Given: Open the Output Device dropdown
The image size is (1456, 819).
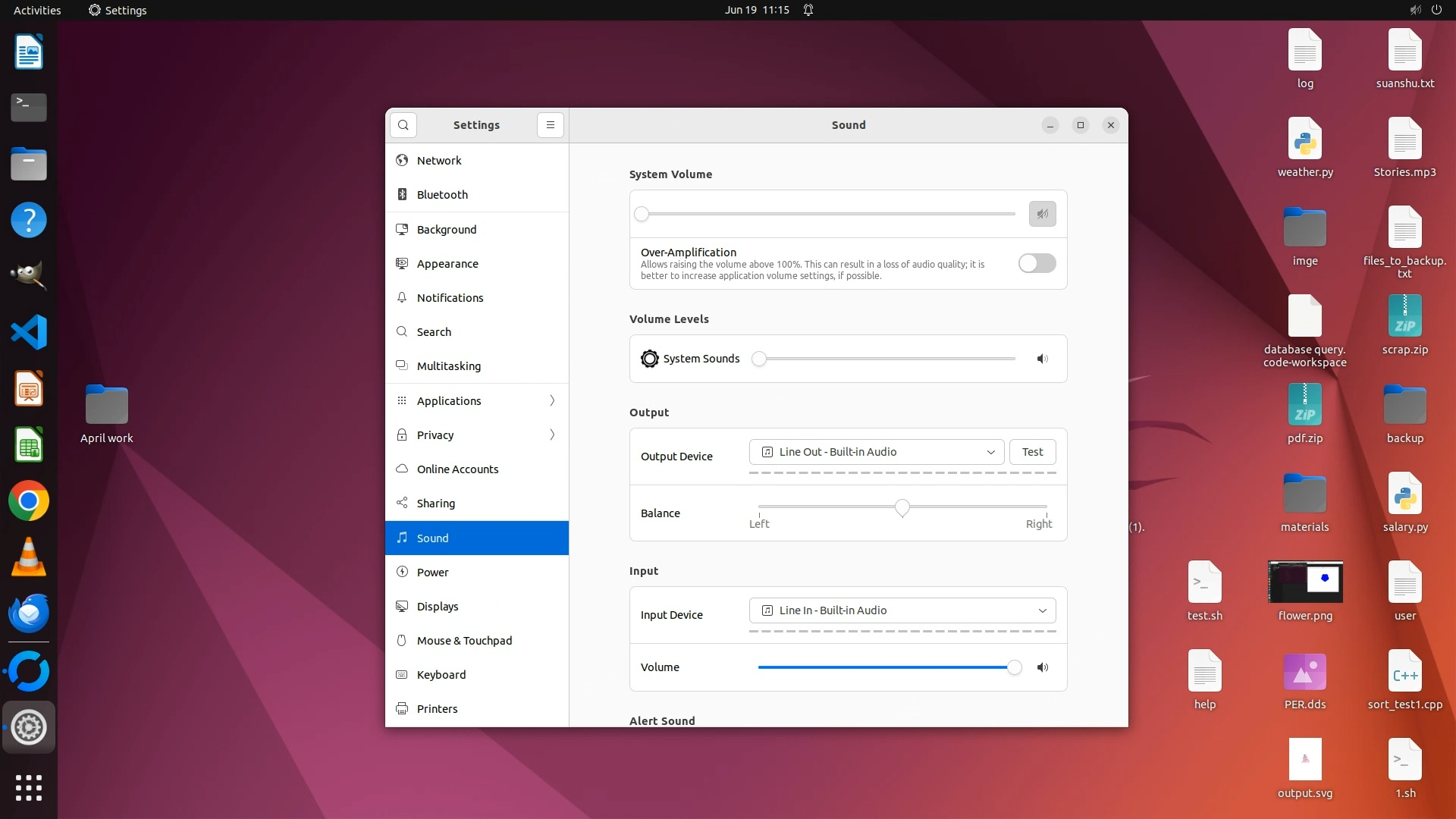Looking at the screenshot, I should click(x=877, y=452).
